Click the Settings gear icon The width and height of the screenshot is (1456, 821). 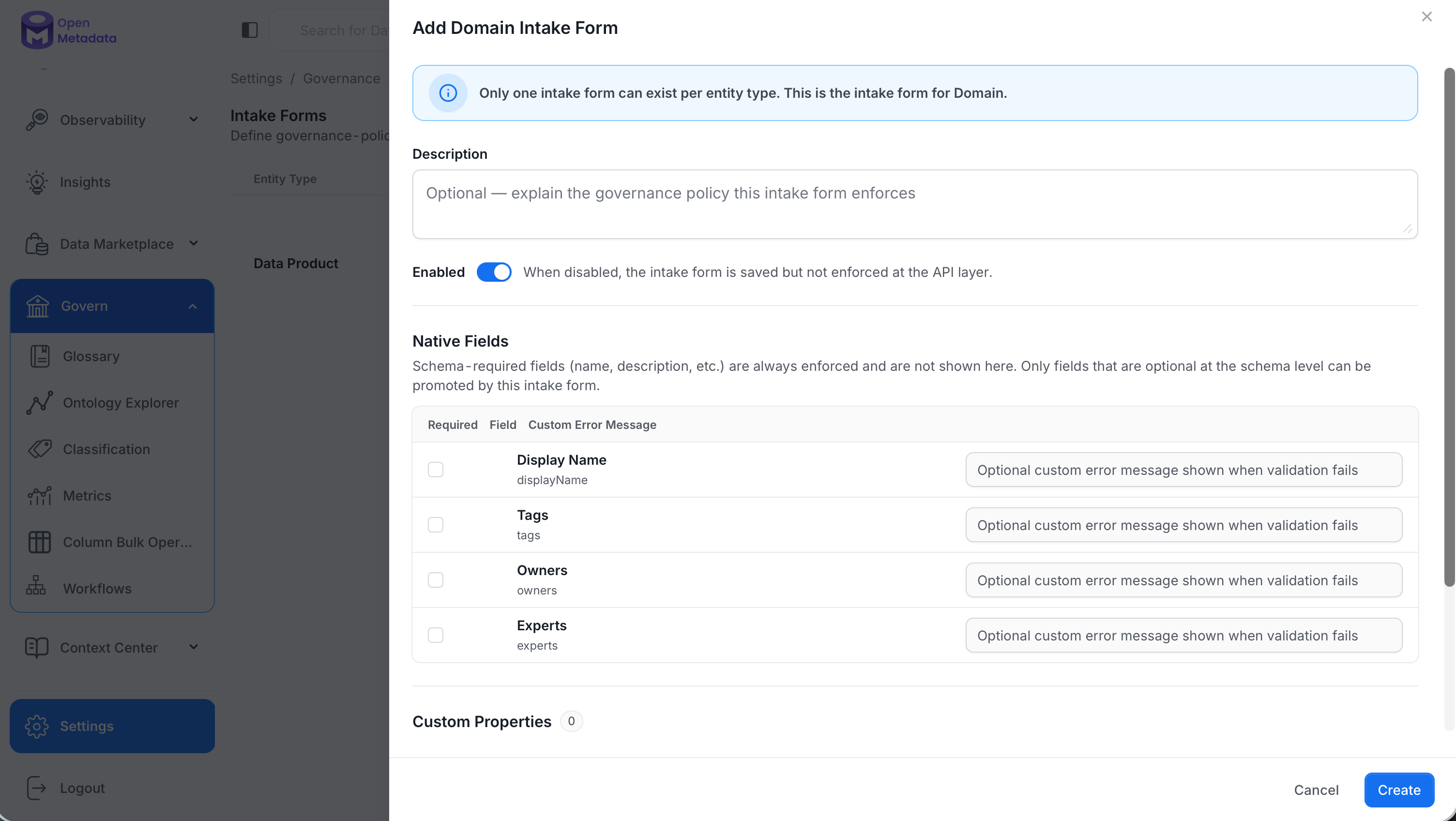pyautogui.click(x=37, y=726)
